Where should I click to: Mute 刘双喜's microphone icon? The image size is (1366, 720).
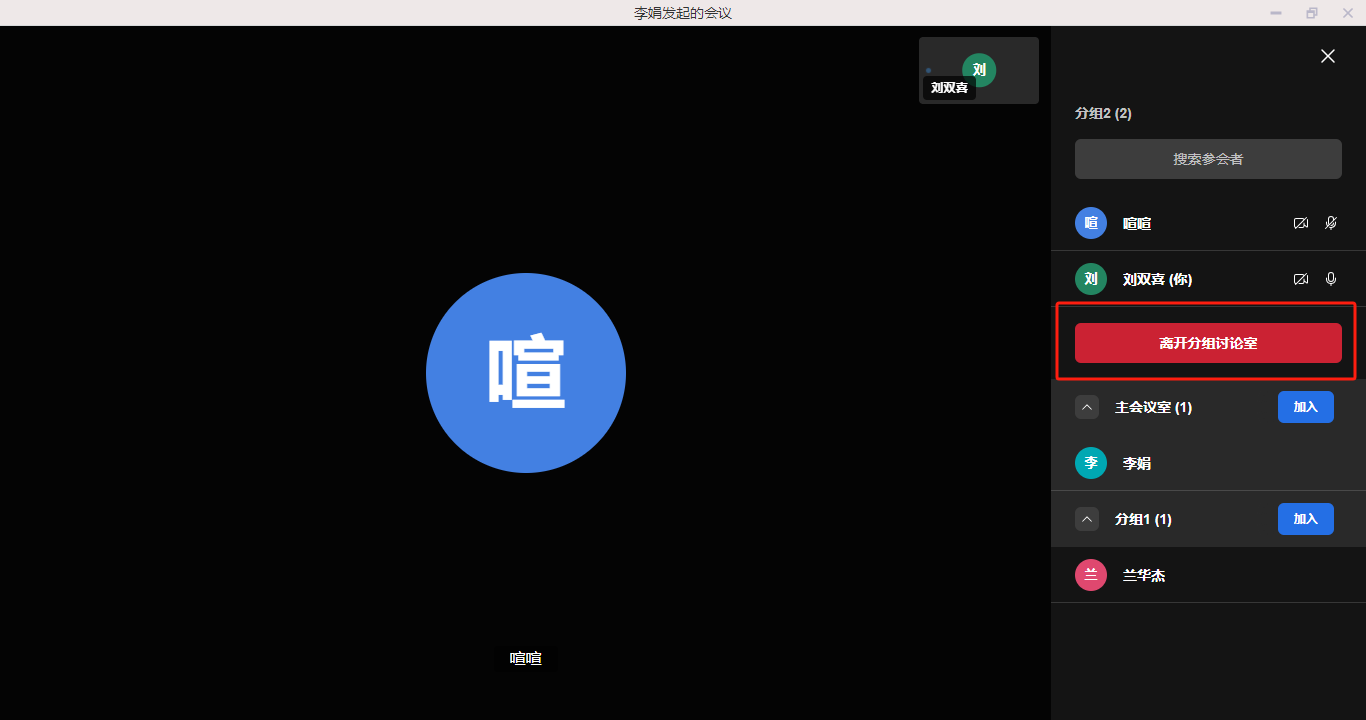[1331, 279]
